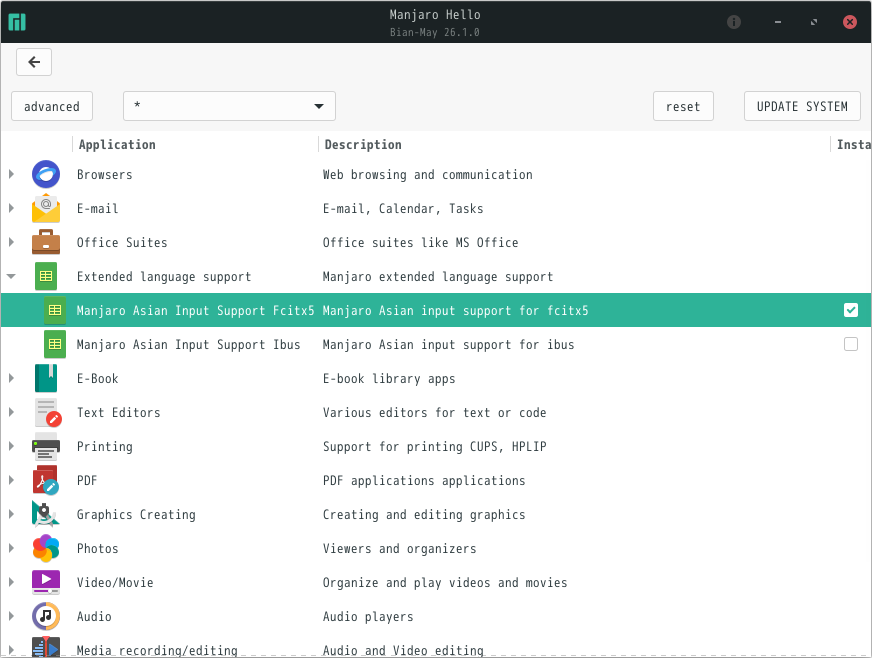Expand the E-Book category
The width and height of the screenshot is (872, 658).
(x=11, y=378)
